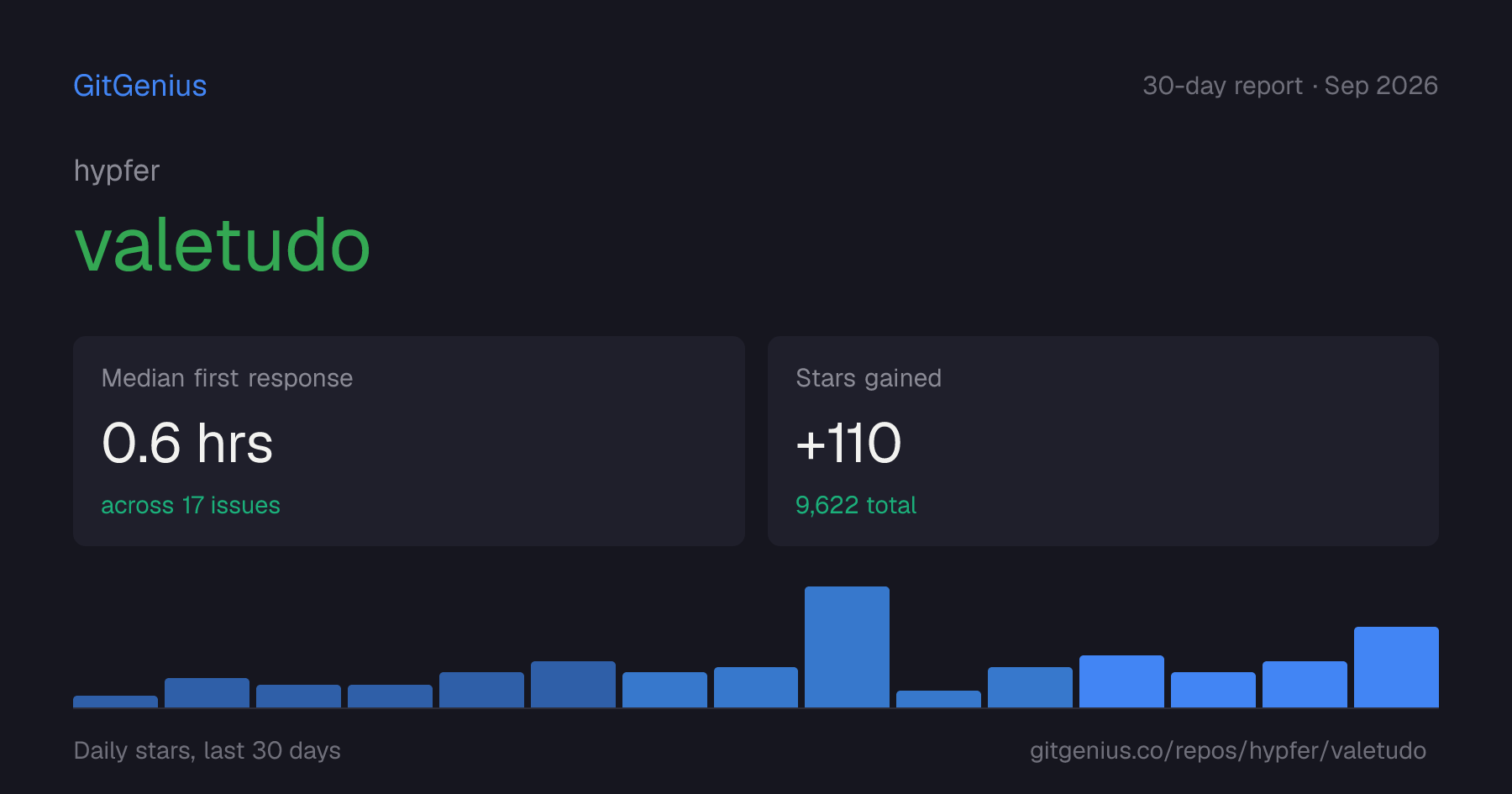The height and width of the screenshot is (794, 1512).
Task: Select the sixth bar in the chart
Action: (573, 684)
